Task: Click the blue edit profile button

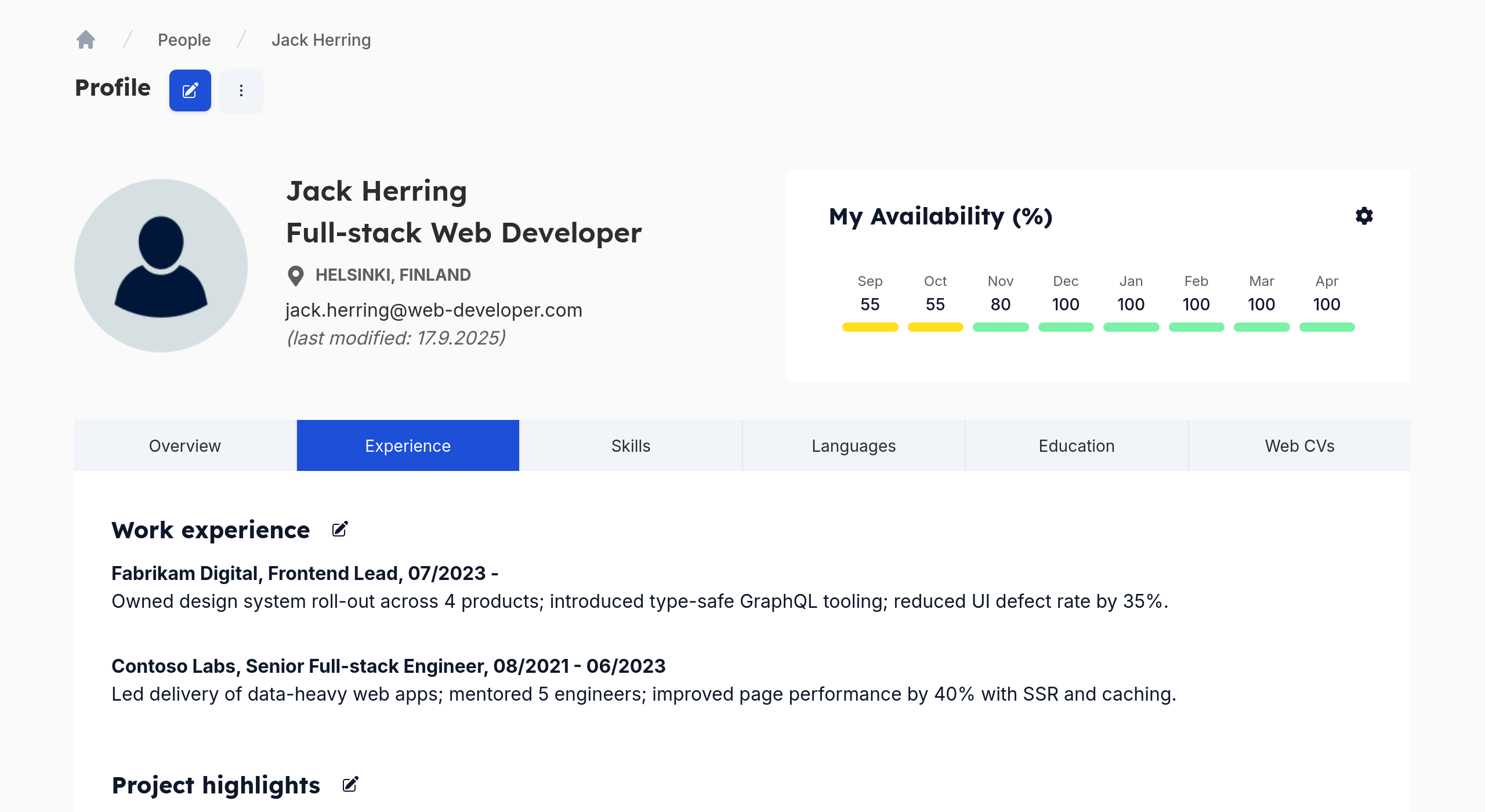Action: point(190,90)
